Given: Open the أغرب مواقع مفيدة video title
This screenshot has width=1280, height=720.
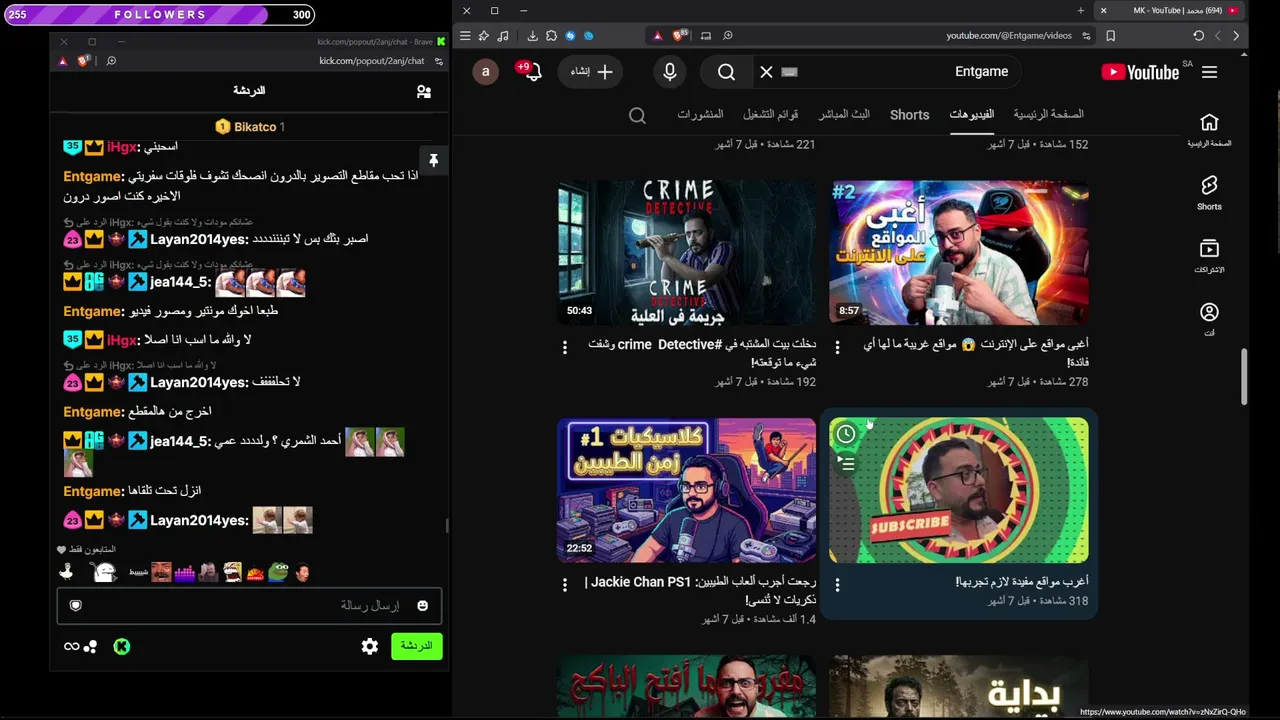Looking at the screenshot, I should point(1022,582).
